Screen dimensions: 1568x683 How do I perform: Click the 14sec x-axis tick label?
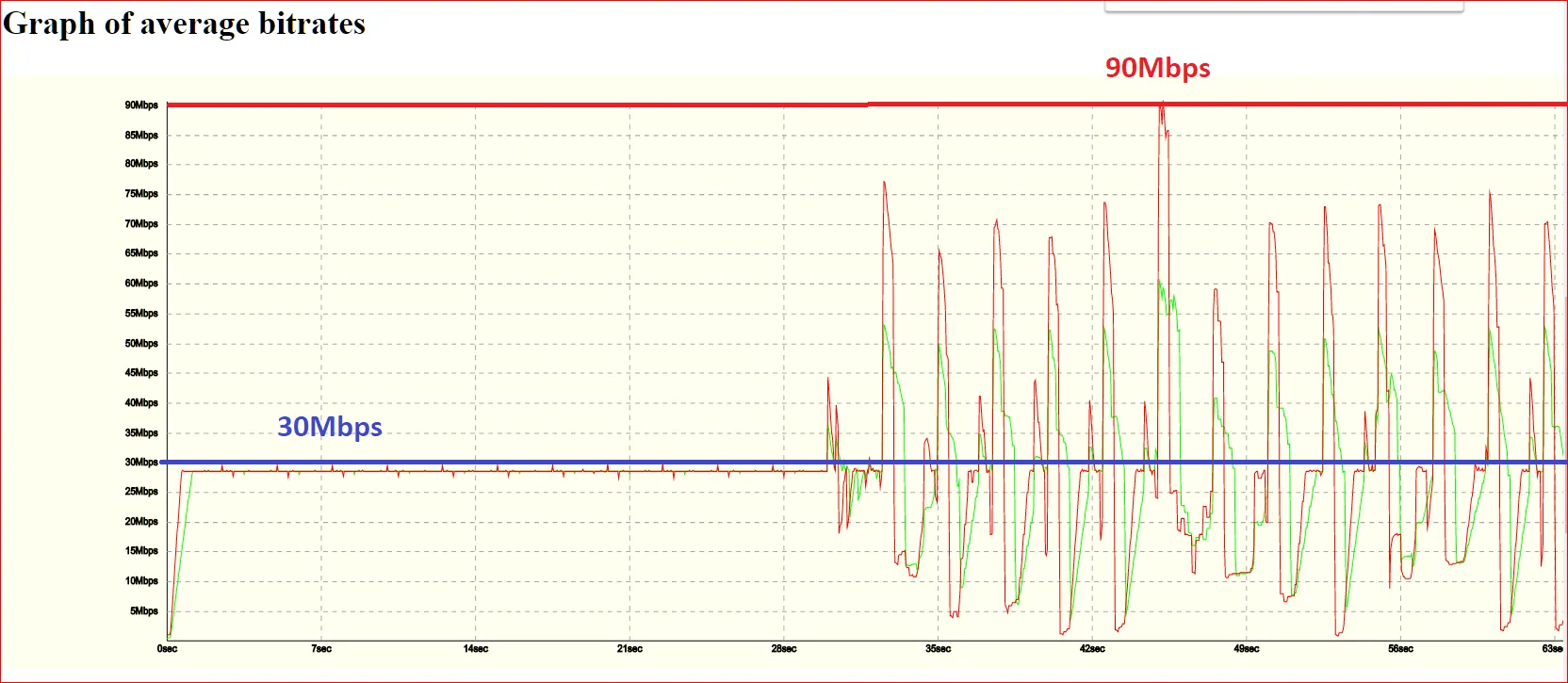point(476,649)
